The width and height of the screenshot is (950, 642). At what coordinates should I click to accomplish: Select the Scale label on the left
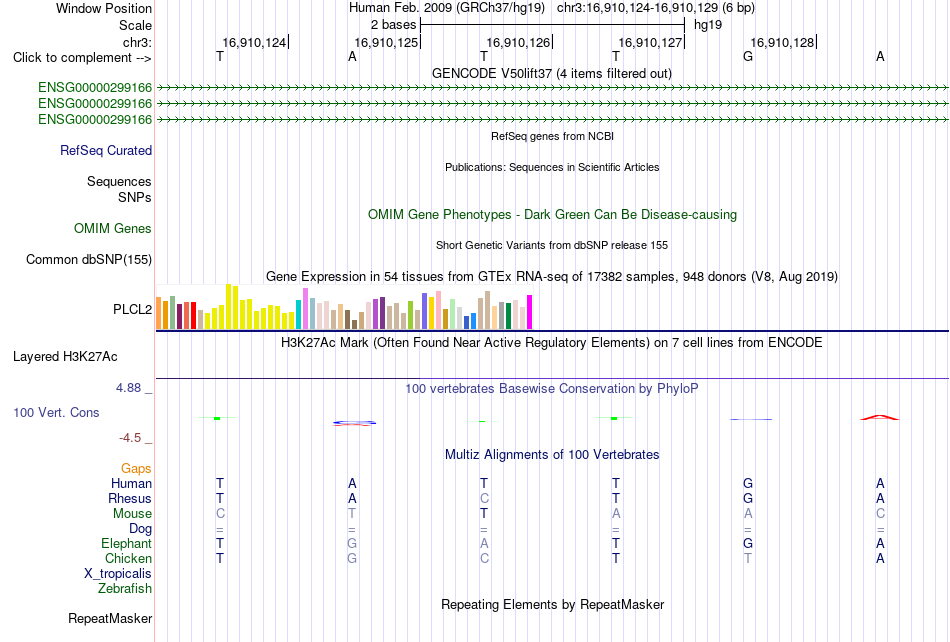click(135, 25)
